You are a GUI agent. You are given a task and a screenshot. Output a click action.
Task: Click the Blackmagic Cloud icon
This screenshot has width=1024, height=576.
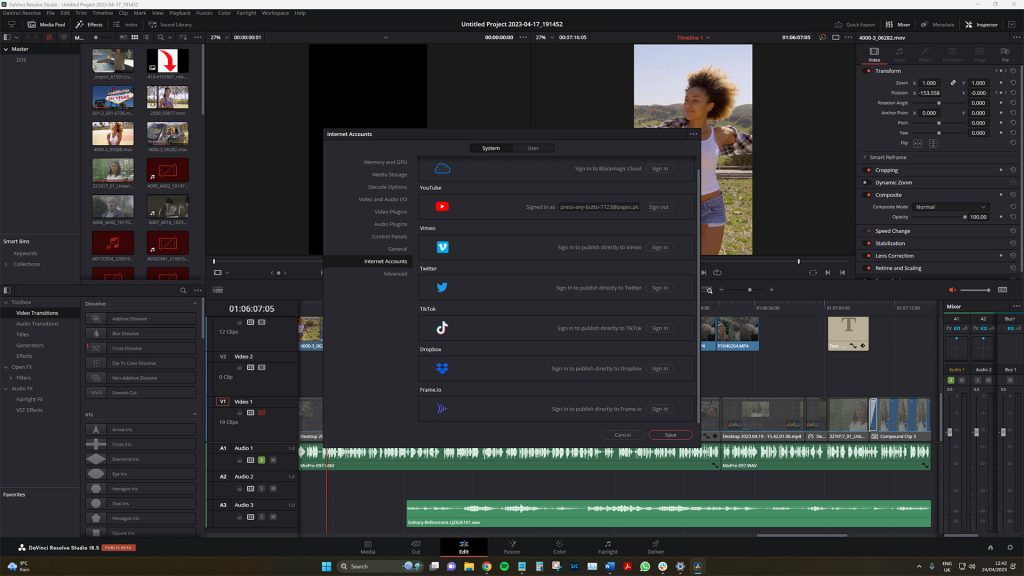(442, 168)
